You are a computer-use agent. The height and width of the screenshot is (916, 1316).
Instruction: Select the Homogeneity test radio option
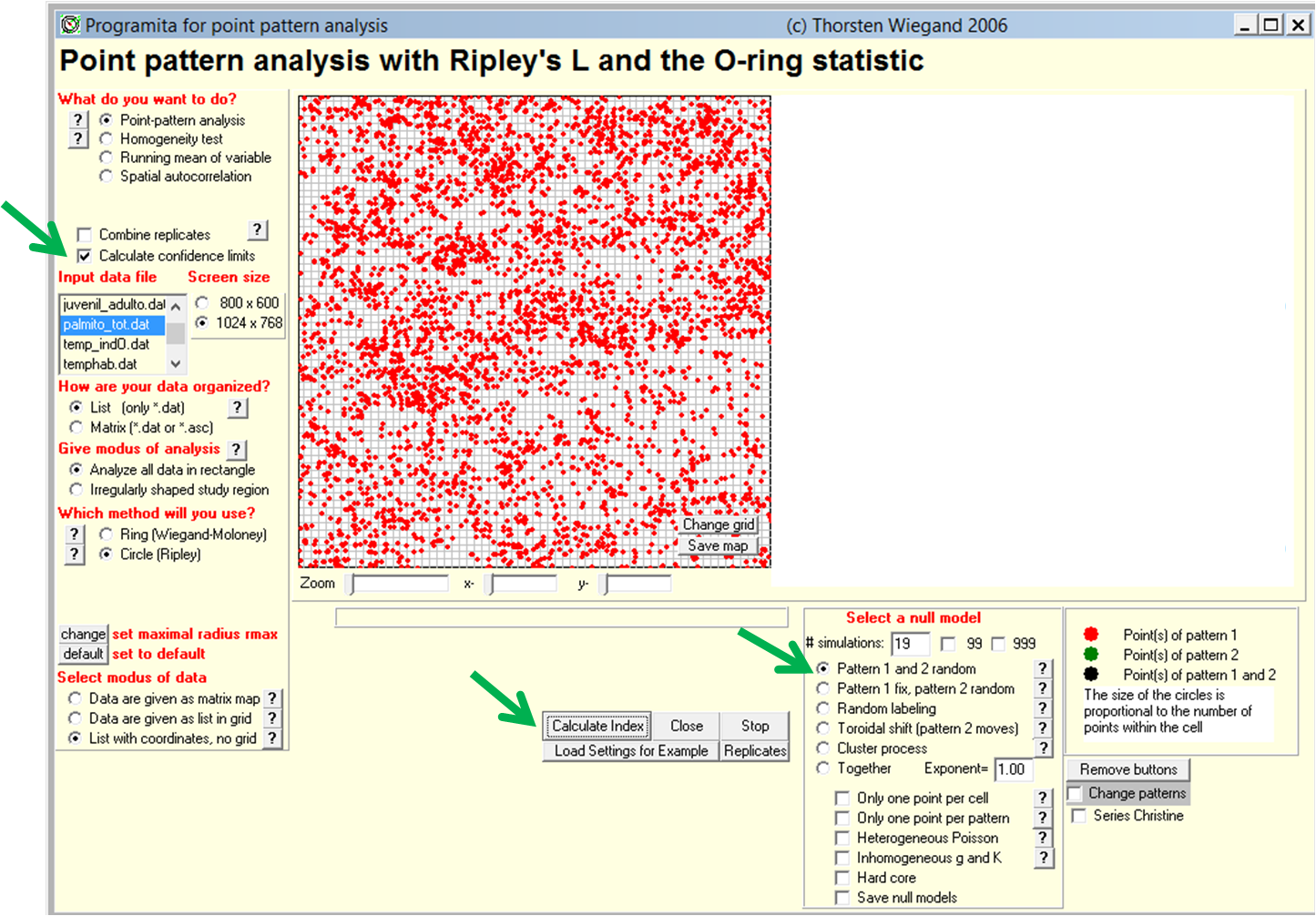pos(107,139)
